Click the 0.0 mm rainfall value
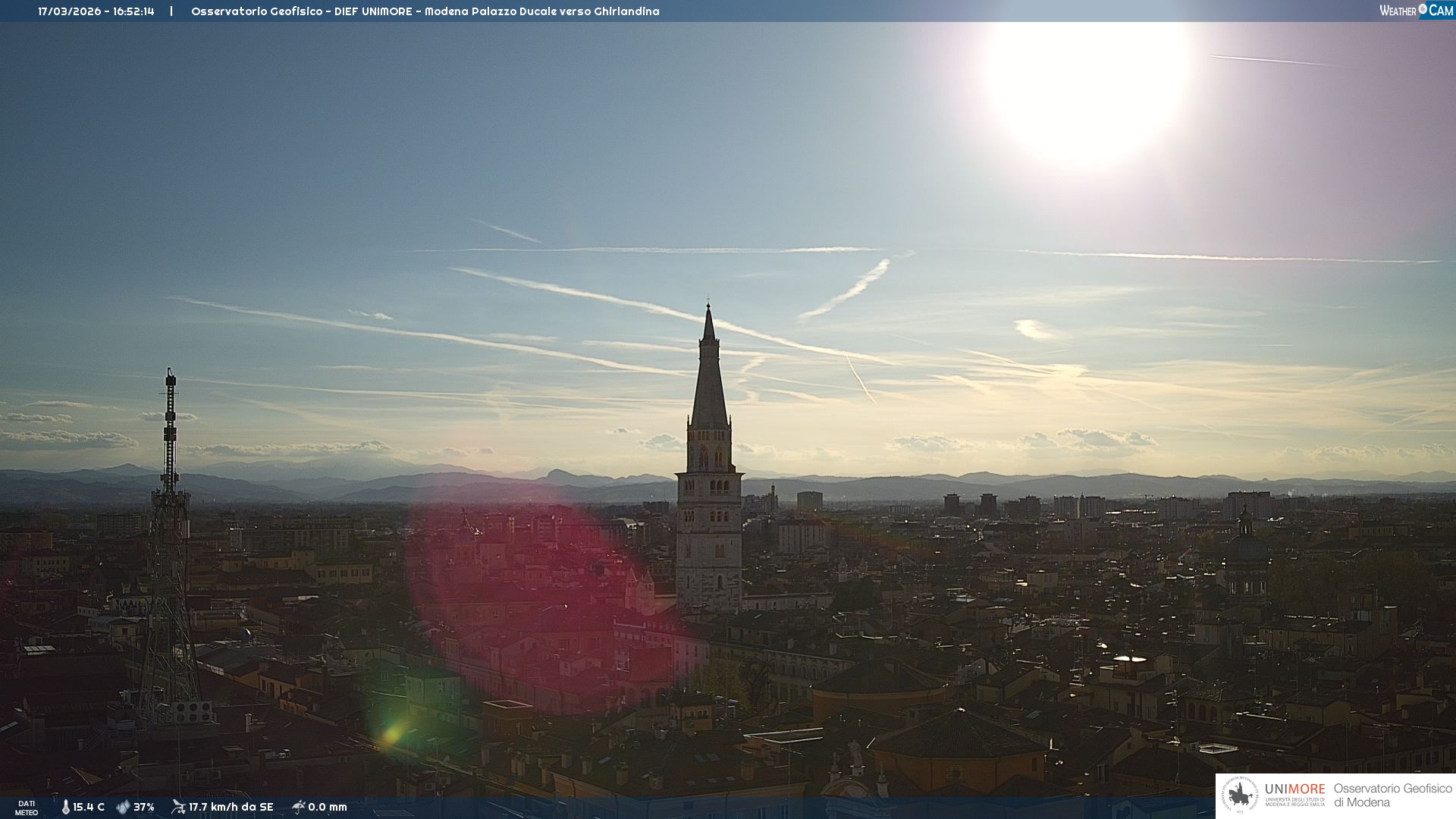 [328, 807]
